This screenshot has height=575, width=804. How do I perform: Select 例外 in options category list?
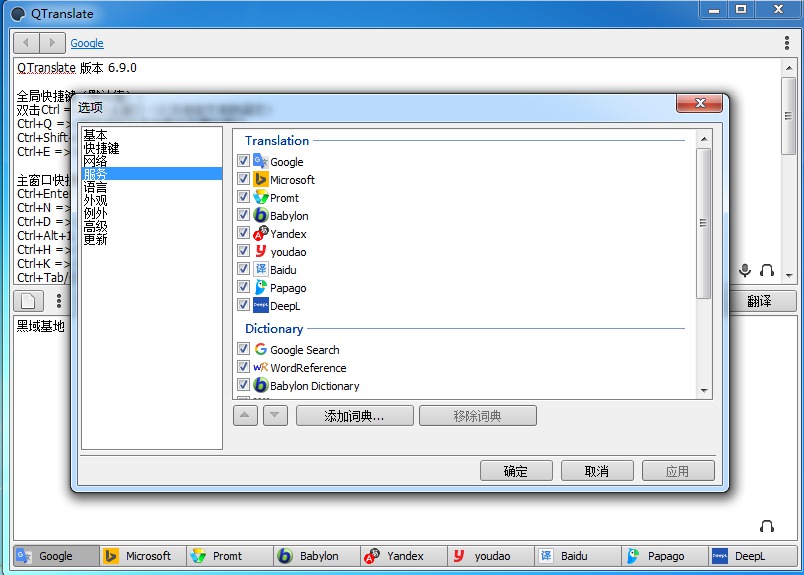coord(152,213)
